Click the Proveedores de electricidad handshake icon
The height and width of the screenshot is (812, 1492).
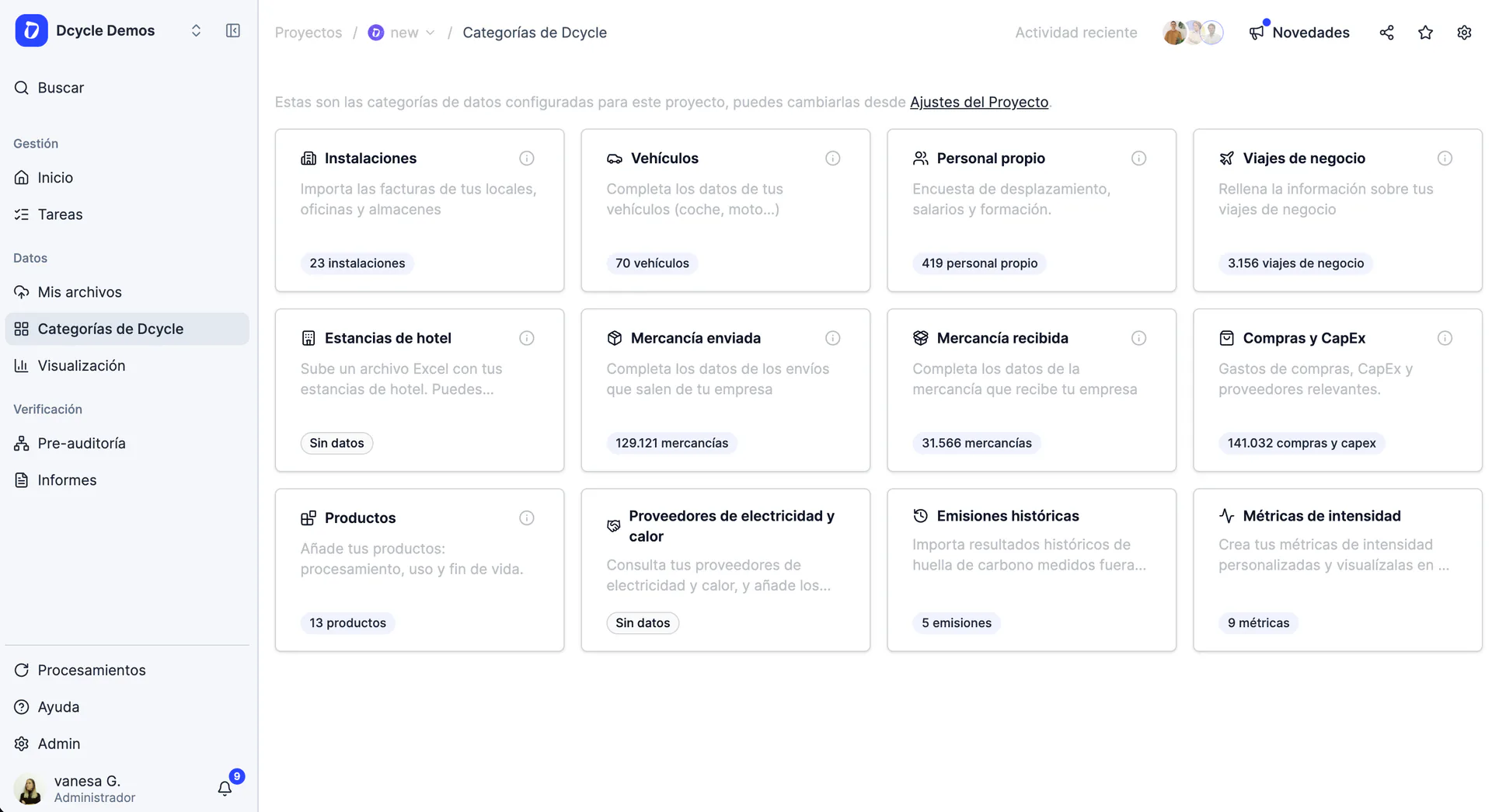[x=614, y=526]
